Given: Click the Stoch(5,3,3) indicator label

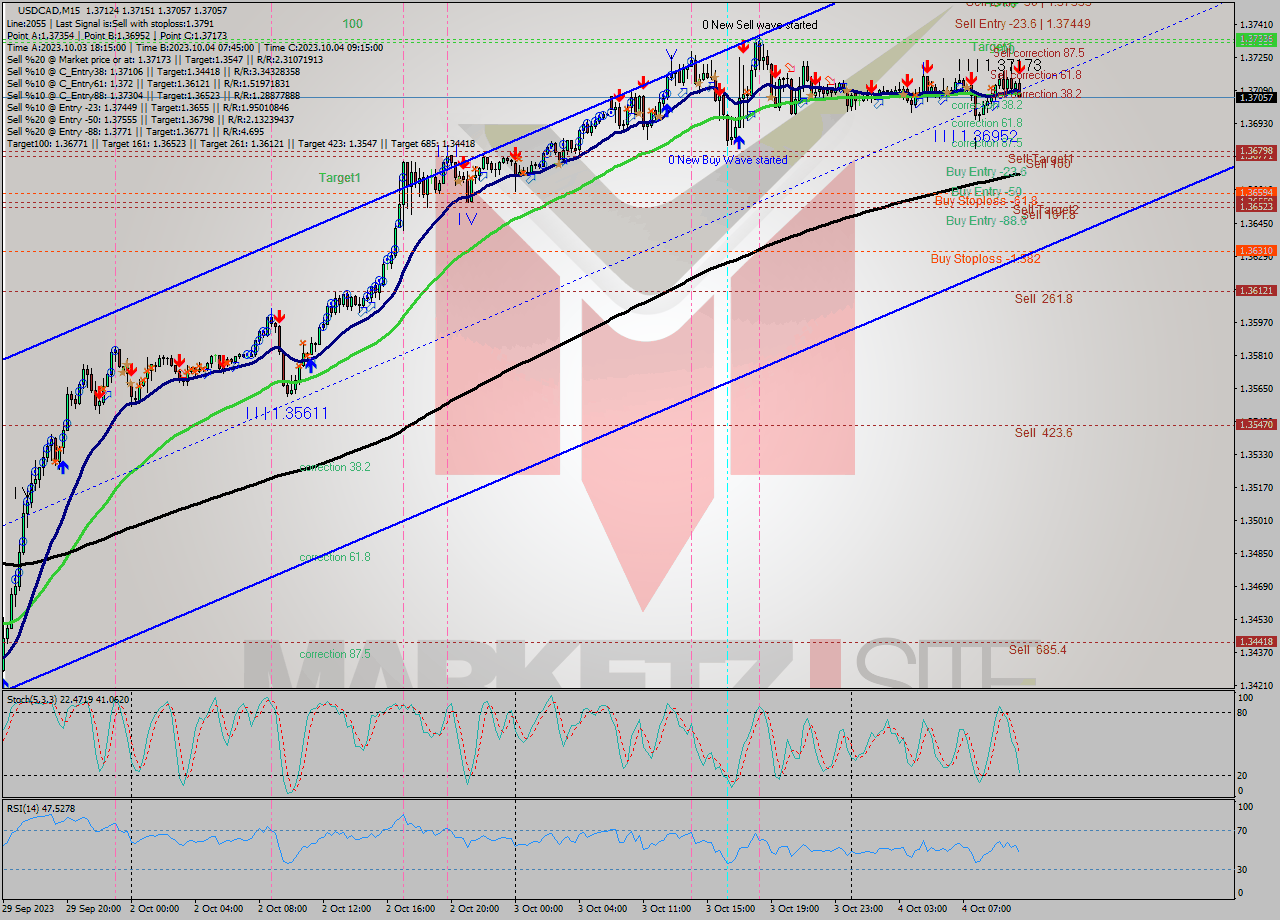Looking at the screenshot, I should 67,700.
